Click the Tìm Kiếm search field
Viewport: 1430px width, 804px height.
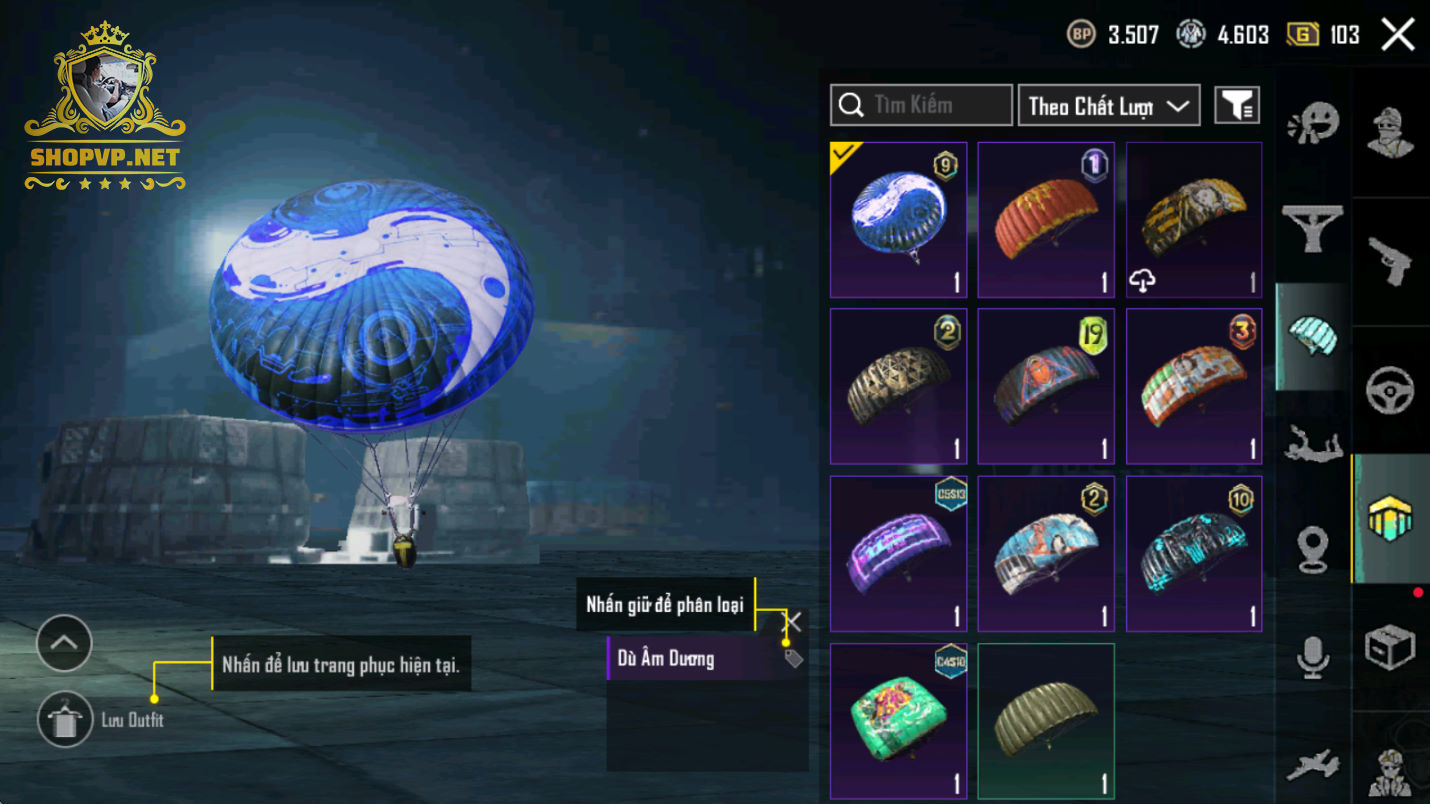[x=921, y=105]
